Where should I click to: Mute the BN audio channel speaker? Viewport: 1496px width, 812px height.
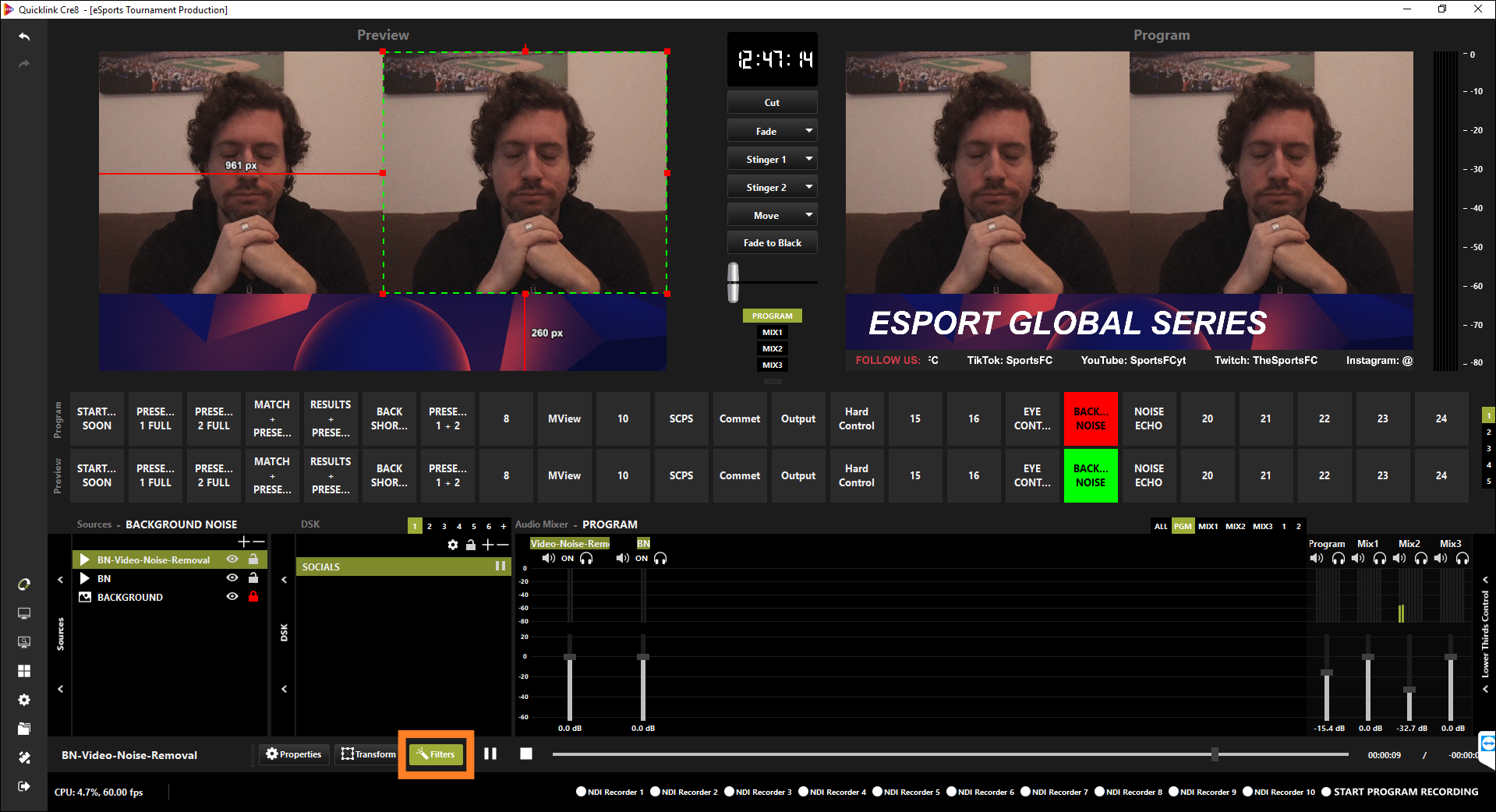(622, 558)
